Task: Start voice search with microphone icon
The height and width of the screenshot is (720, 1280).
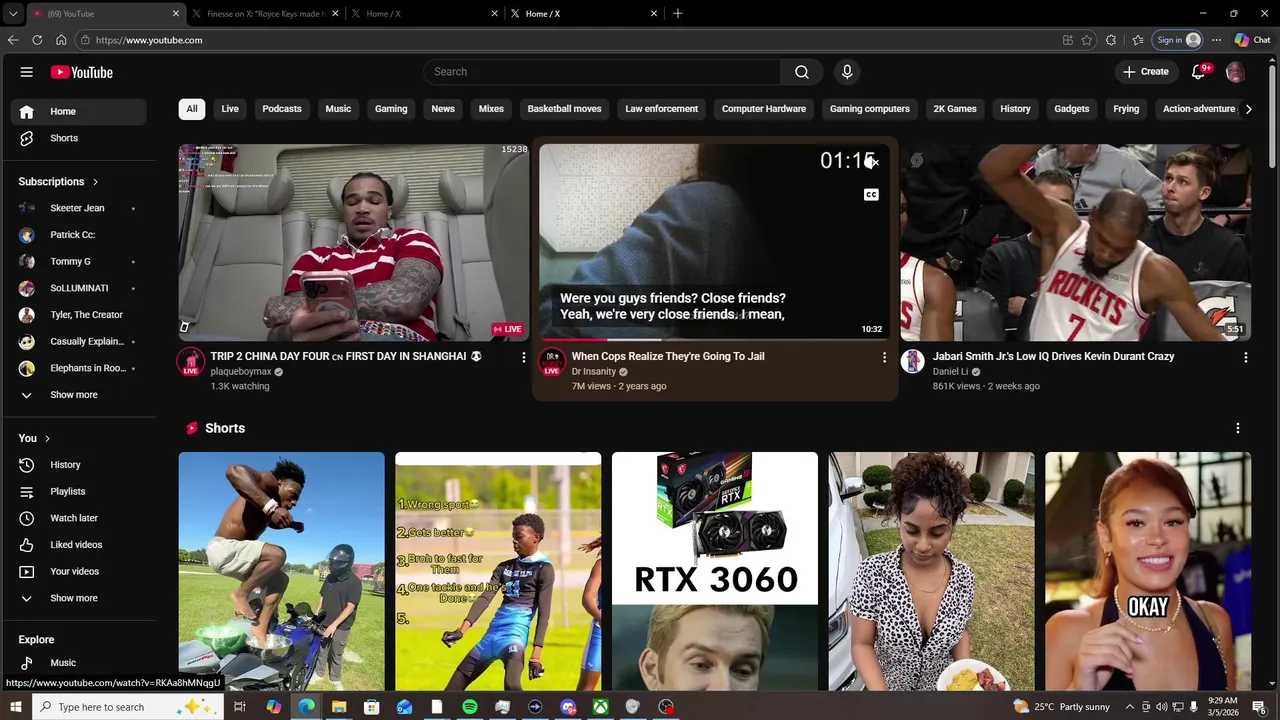Action: [847, 72]
